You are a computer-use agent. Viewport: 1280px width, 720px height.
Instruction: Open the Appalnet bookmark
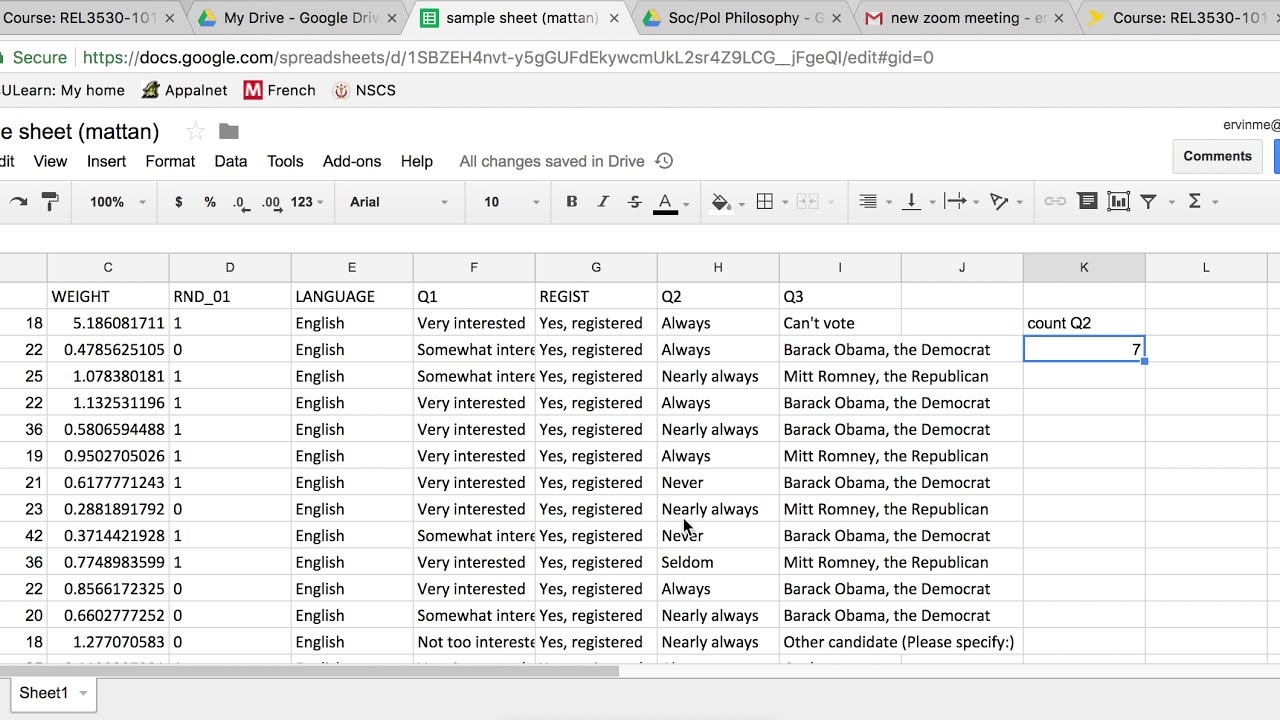pyautogui.click(x=185, y=90)
